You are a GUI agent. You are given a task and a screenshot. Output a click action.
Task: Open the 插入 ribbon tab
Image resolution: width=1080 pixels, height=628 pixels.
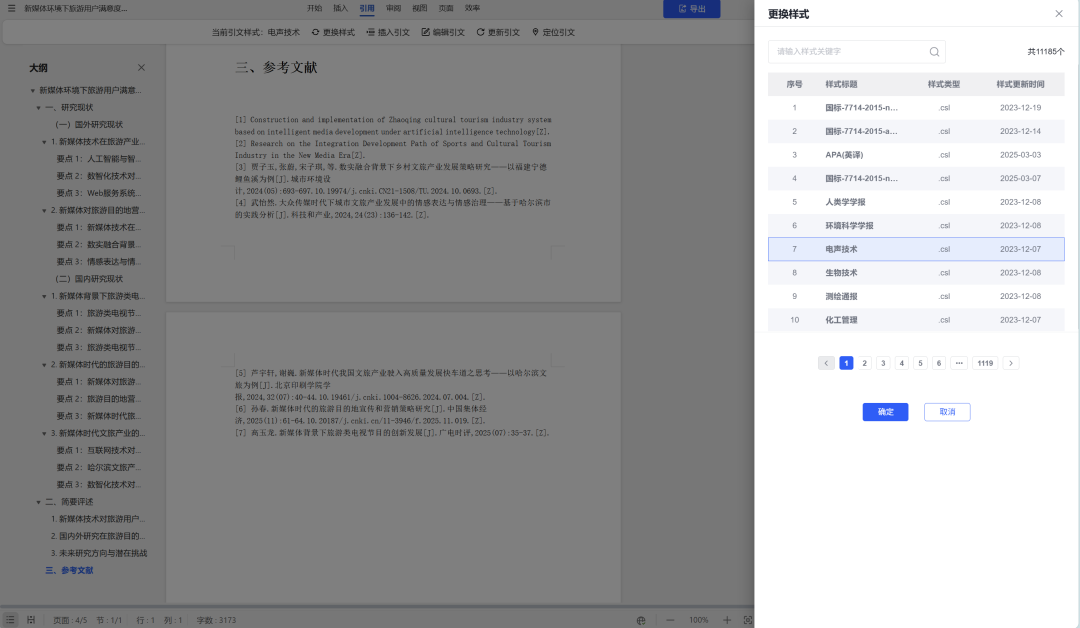341,8
